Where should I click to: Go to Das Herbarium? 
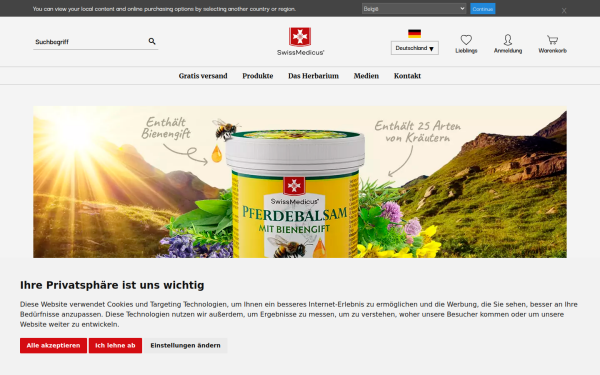point(313,76)
